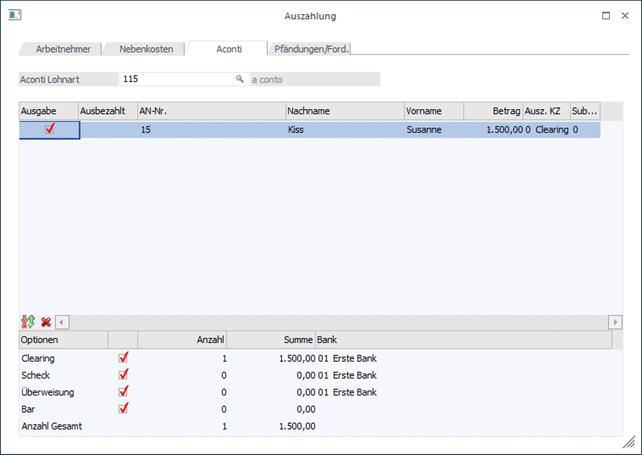
Task: Toggle the Ausgabe checkmark for Kiss
Action: pyautogui.click(x=49, y=129)
